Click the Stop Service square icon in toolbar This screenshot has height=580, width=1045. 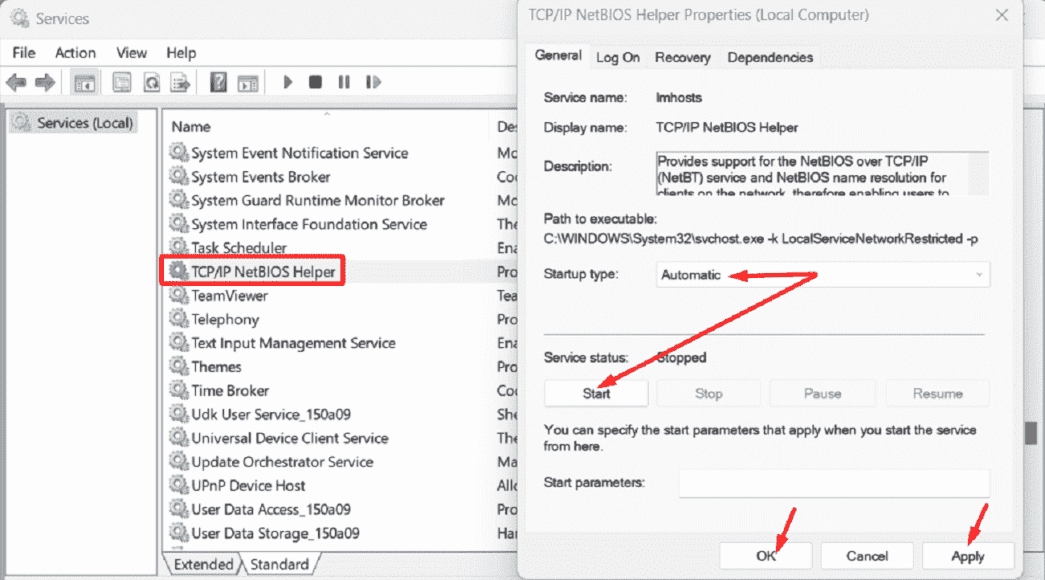pos(315,82)
